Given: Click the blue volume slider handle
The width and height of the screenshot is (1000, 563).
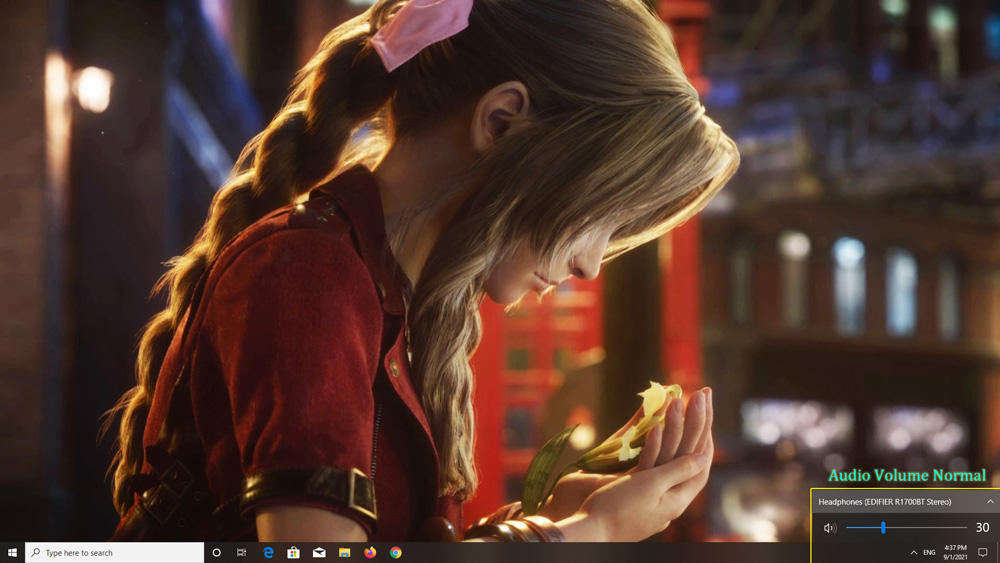Looking at the screenshot, I should coord(883,527).
